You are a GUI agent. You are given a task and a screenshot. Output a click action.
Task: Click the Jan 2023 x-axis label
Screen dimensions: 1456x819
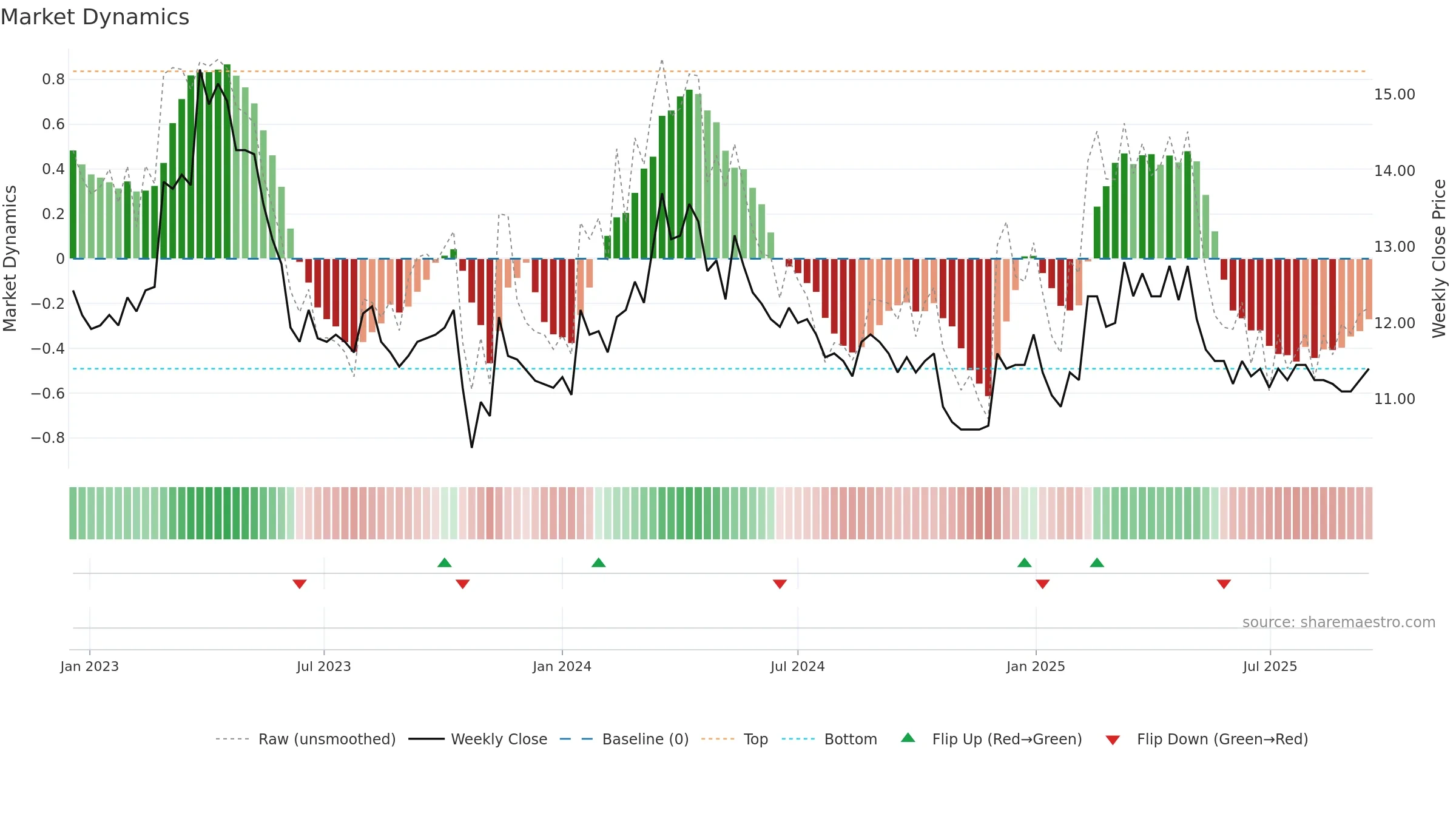coord(90,666)
